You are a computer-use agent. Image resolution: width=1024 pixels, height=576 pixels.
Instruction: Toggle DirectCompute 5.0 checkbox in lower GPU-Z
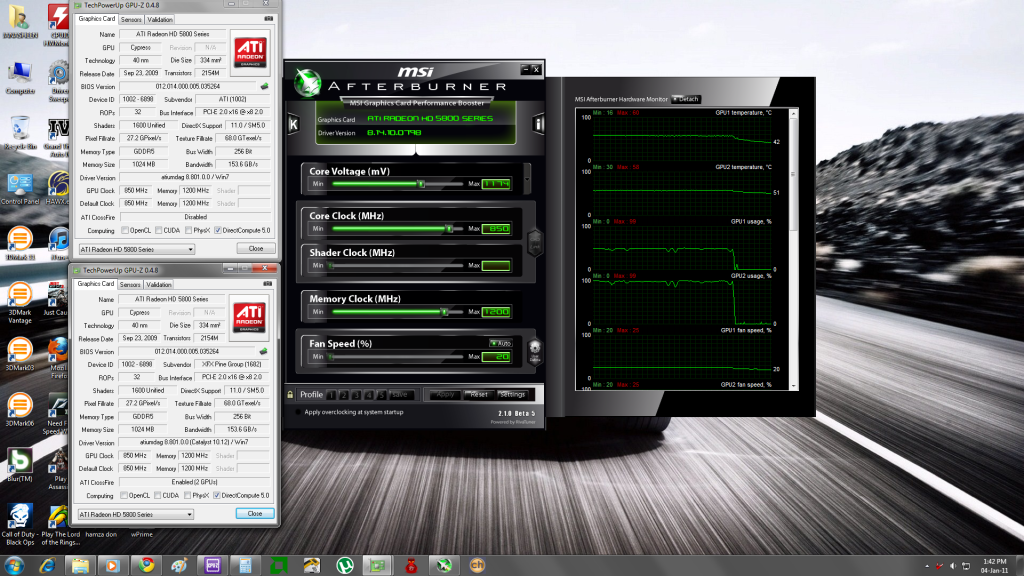click(x=216, y=496)
